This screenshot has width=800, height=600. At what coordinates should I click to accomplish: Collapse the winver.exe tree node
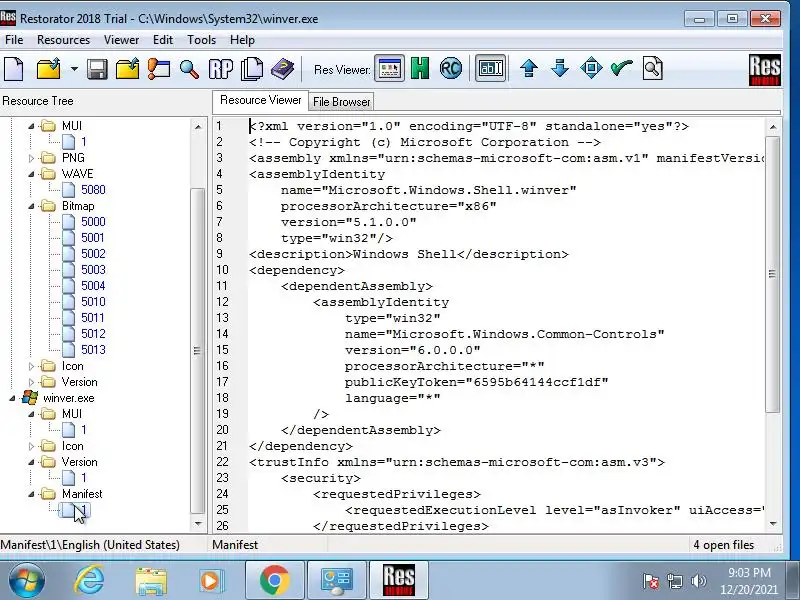click(12, 398)
